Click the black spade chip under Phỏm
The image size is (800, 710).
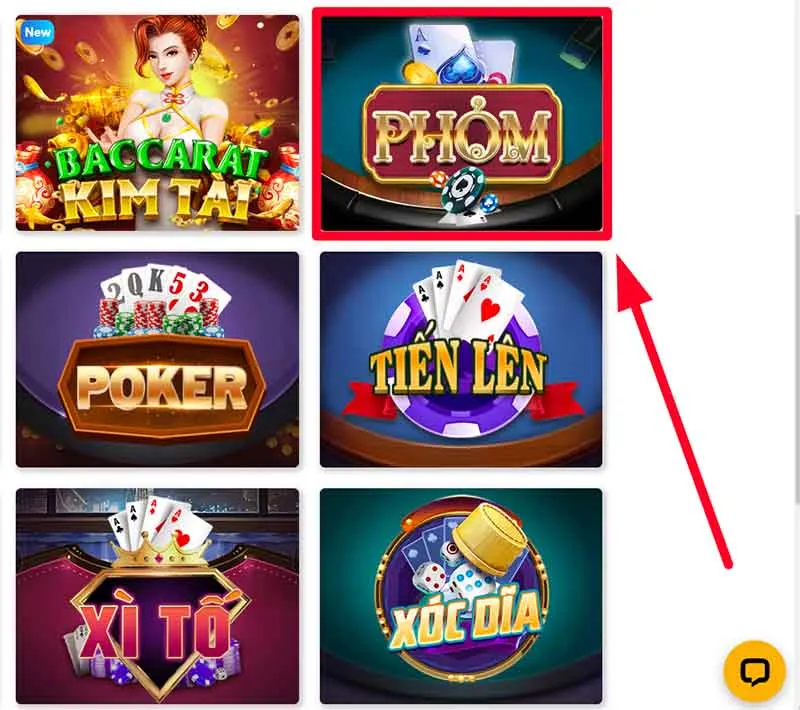tap(462, 191)
